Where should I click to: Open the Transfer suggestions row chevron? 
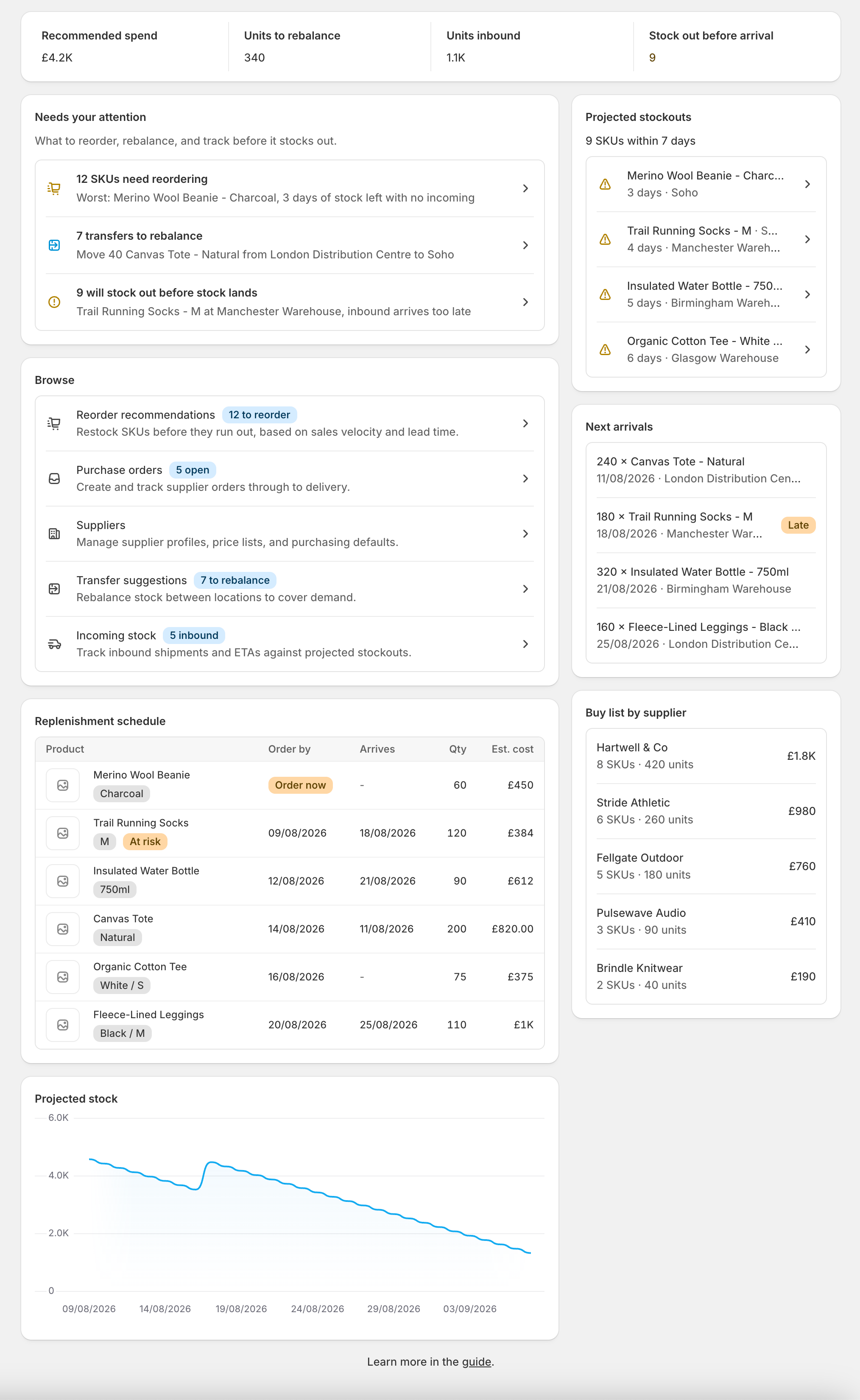click(x=525, y=589)
